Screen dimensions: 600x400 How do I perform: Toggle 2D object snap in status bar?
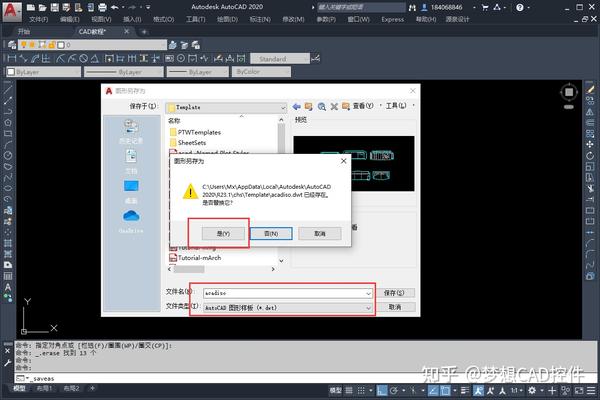[x=445, y=390]
